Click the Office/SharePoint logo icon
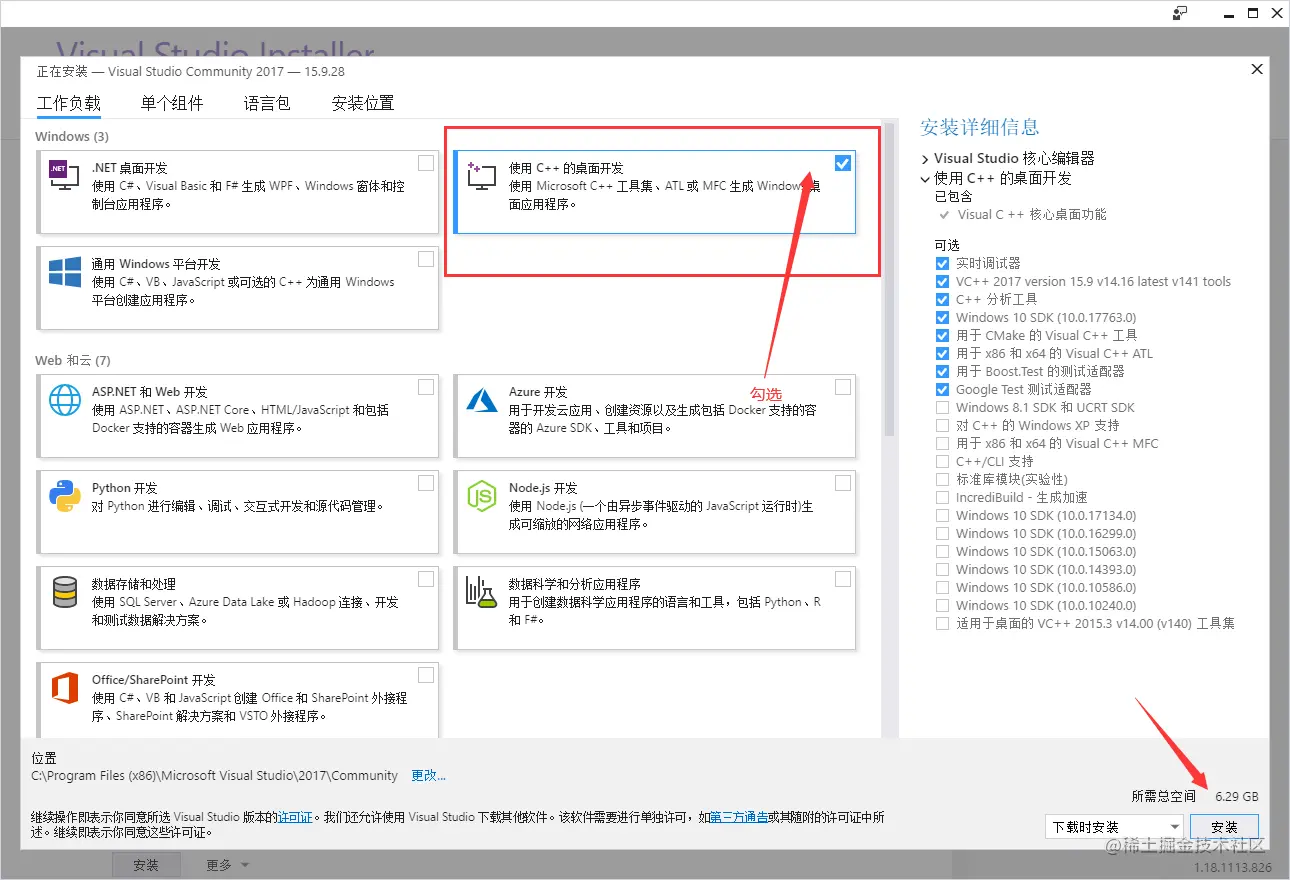Viewport: 1290px width, 880px height. point(64,689)
